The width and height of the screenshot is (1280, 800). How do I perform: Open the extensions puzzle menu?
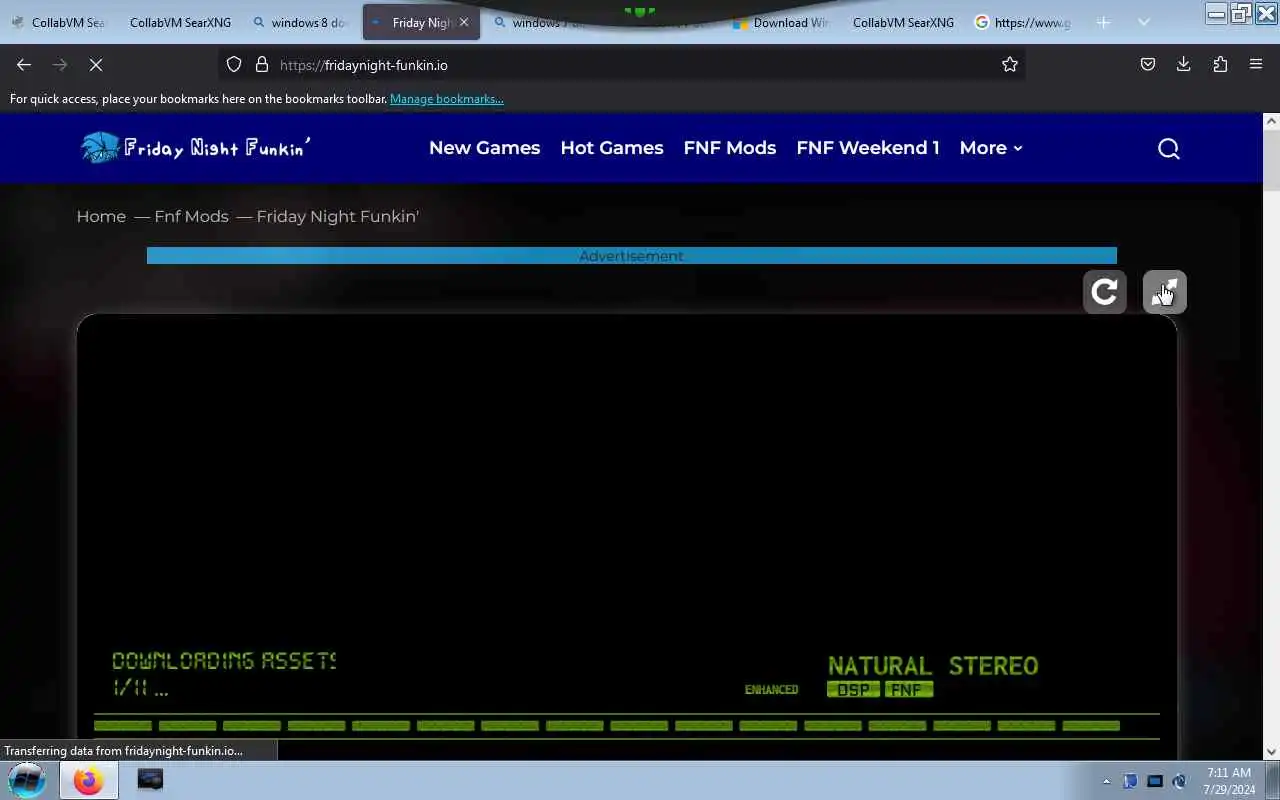click(1220, 64)
